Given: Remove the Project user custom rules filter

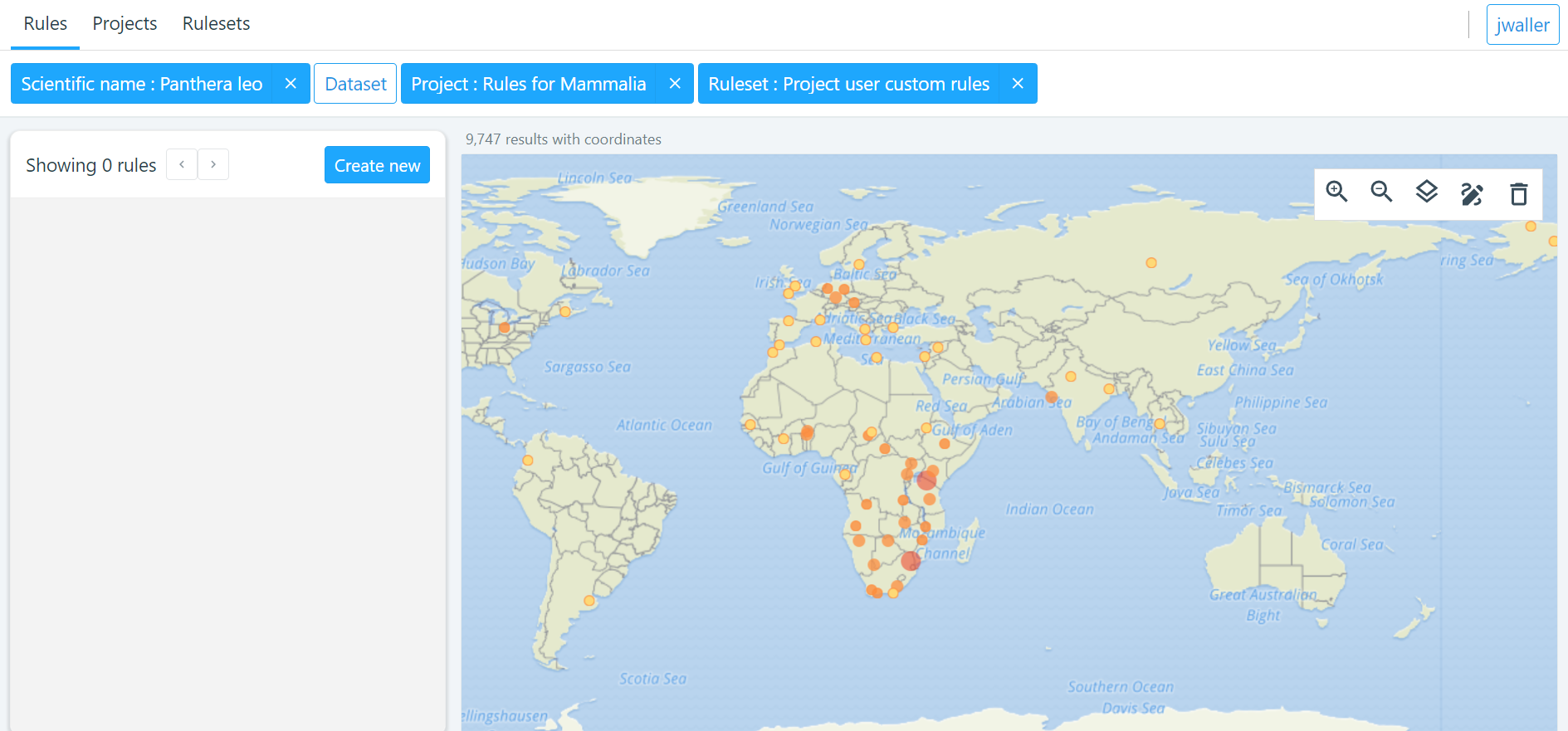Looking at the screenshot, I should [1018, 84].
